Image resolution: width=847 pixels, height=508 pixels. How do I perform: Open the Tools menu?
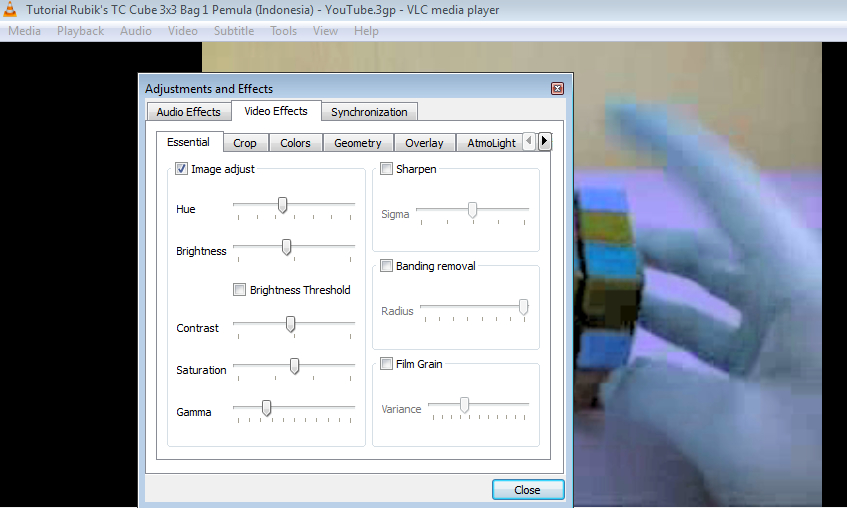pos(284,31)
